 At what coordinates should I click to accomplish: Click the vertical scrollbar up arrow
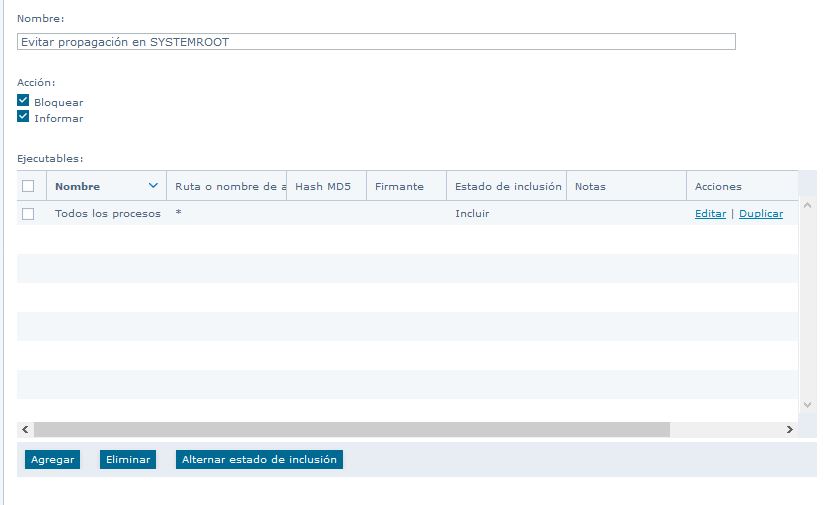point(807,205)
